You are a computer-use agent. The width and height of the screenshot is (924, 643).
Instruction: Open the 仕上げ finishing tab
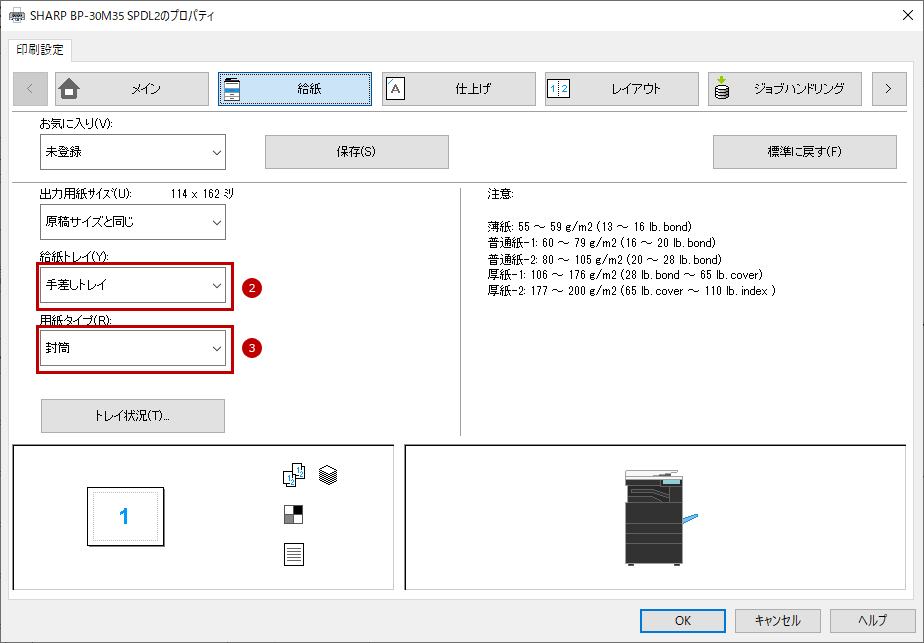(458, 89)
